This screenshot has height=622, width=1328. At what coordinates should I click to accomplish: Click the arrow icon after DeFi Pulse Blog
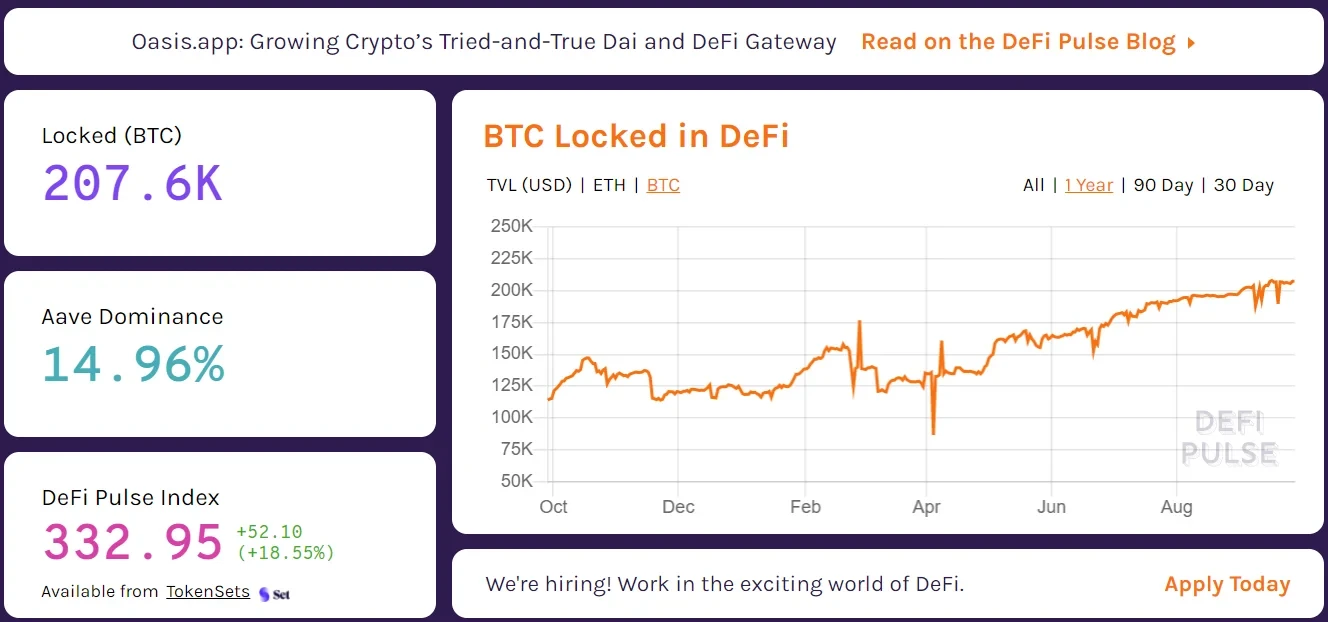pyautogui.click(x=1191, y=43)
